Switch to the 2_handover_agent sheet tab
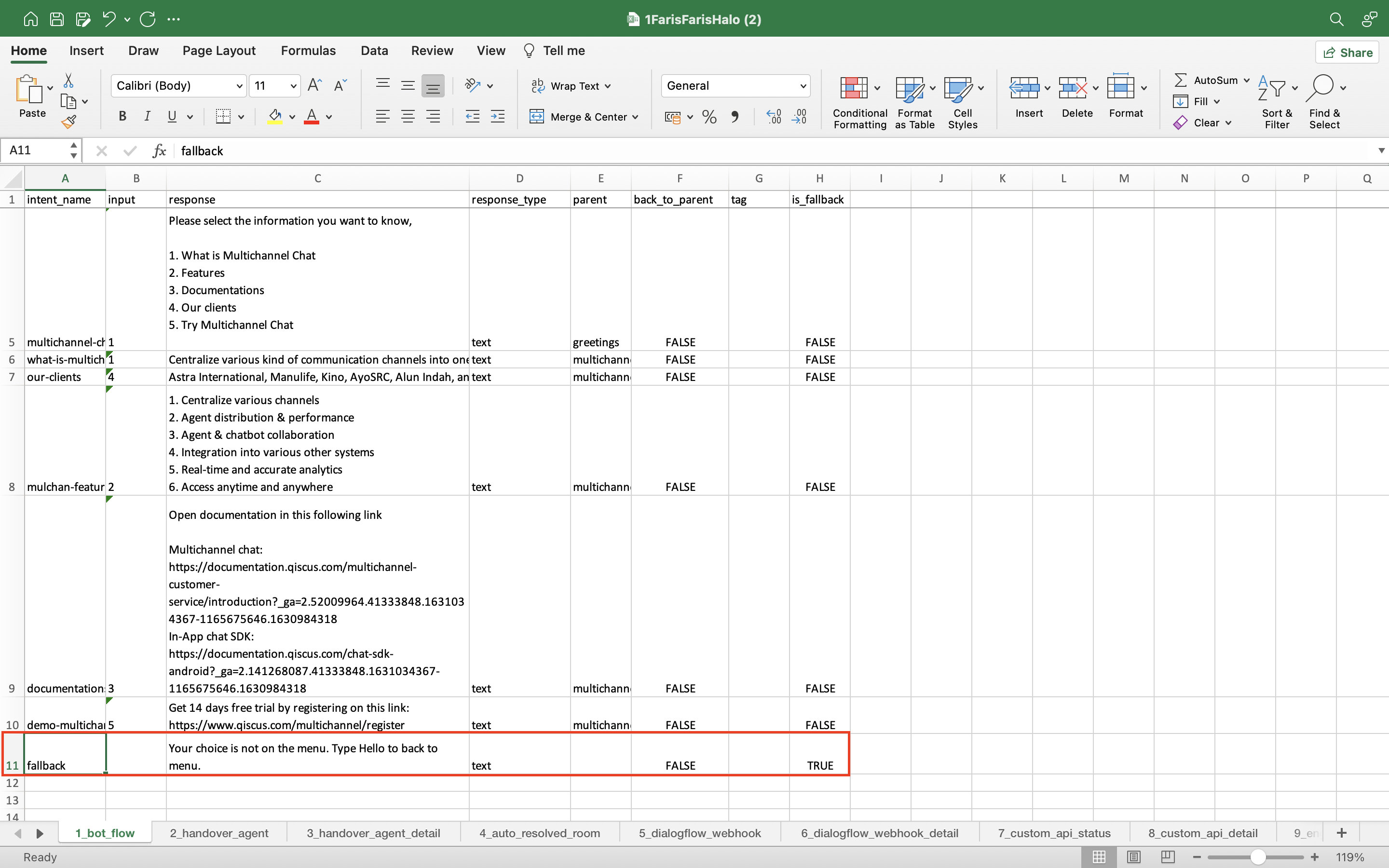 point(218,832)
